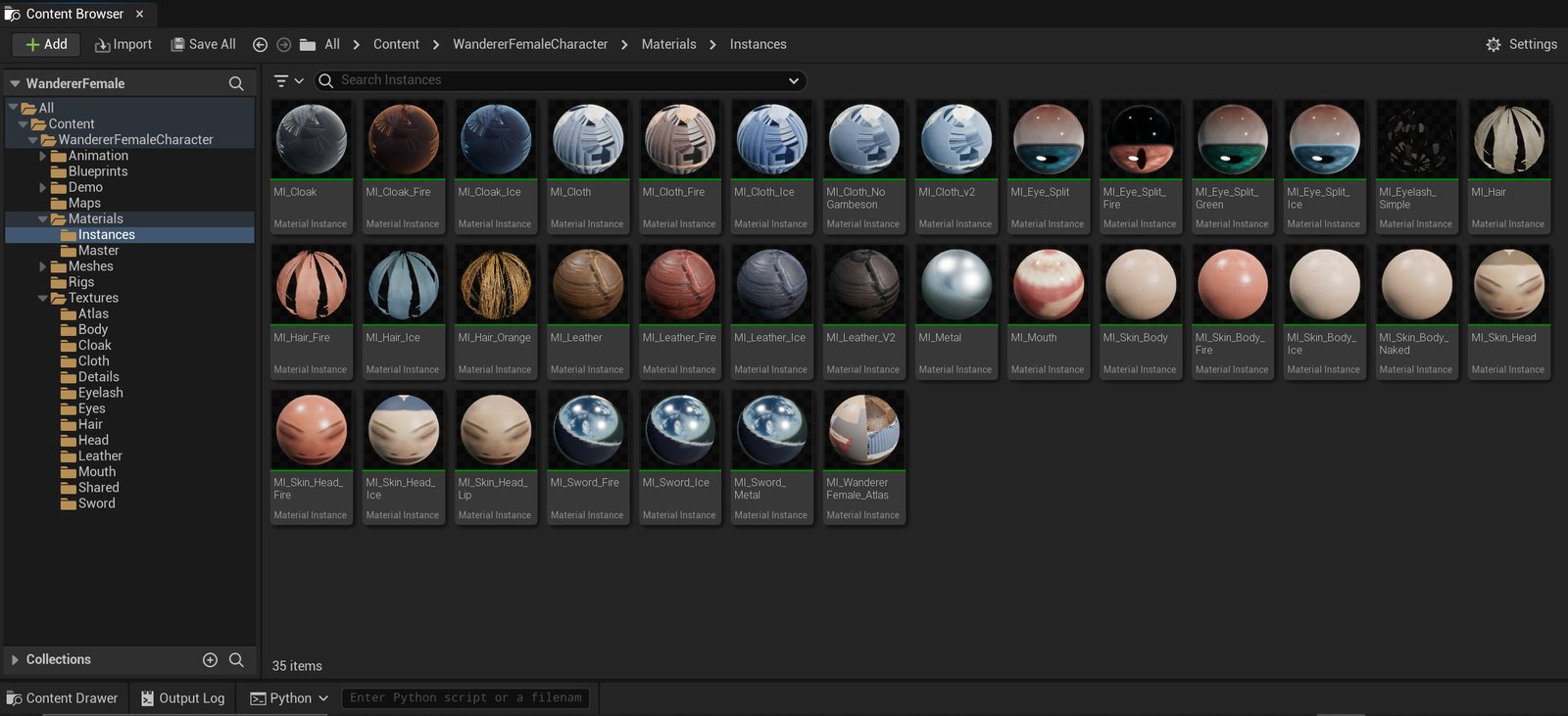This screenshot has width=1568, height=716.
Task: Click Materials in breadcrumb path
Action: click(669, 44)
